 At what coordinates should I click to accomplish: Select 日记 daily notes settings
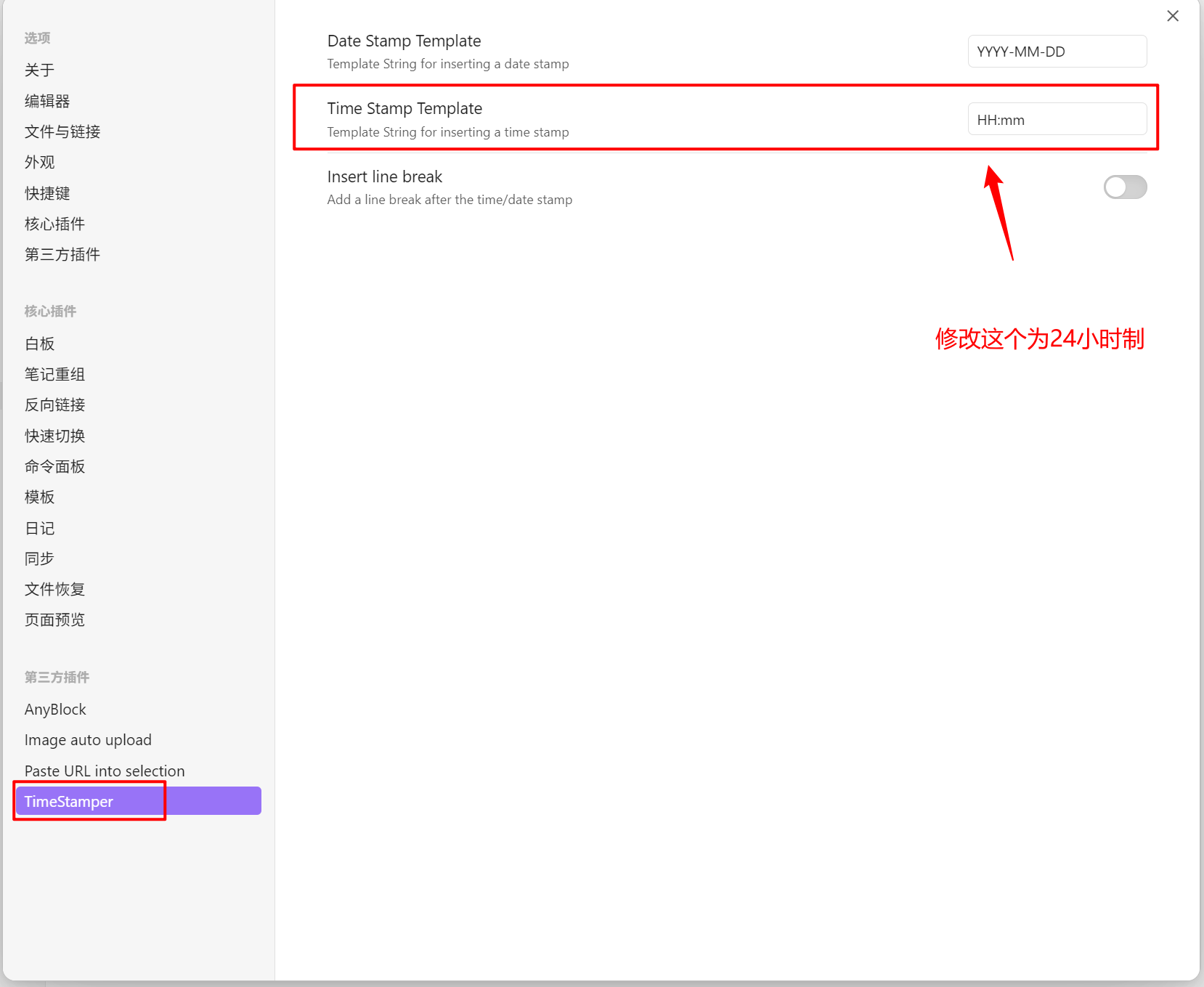(x=39, y=528)
